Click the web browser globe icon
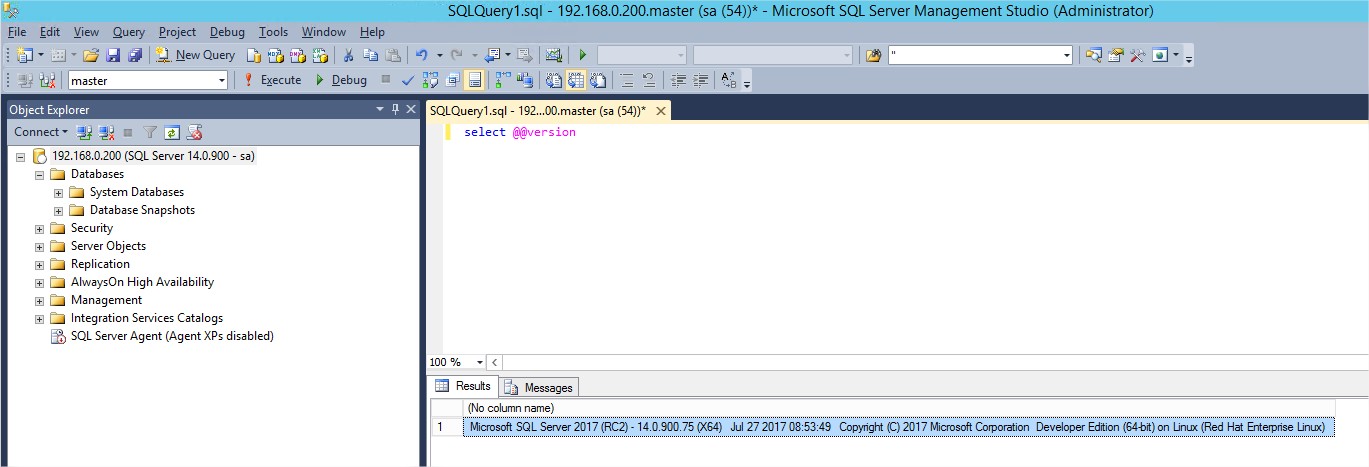Image resolution: width=1369 pixels, height=467 pixels. [1160, 55]
